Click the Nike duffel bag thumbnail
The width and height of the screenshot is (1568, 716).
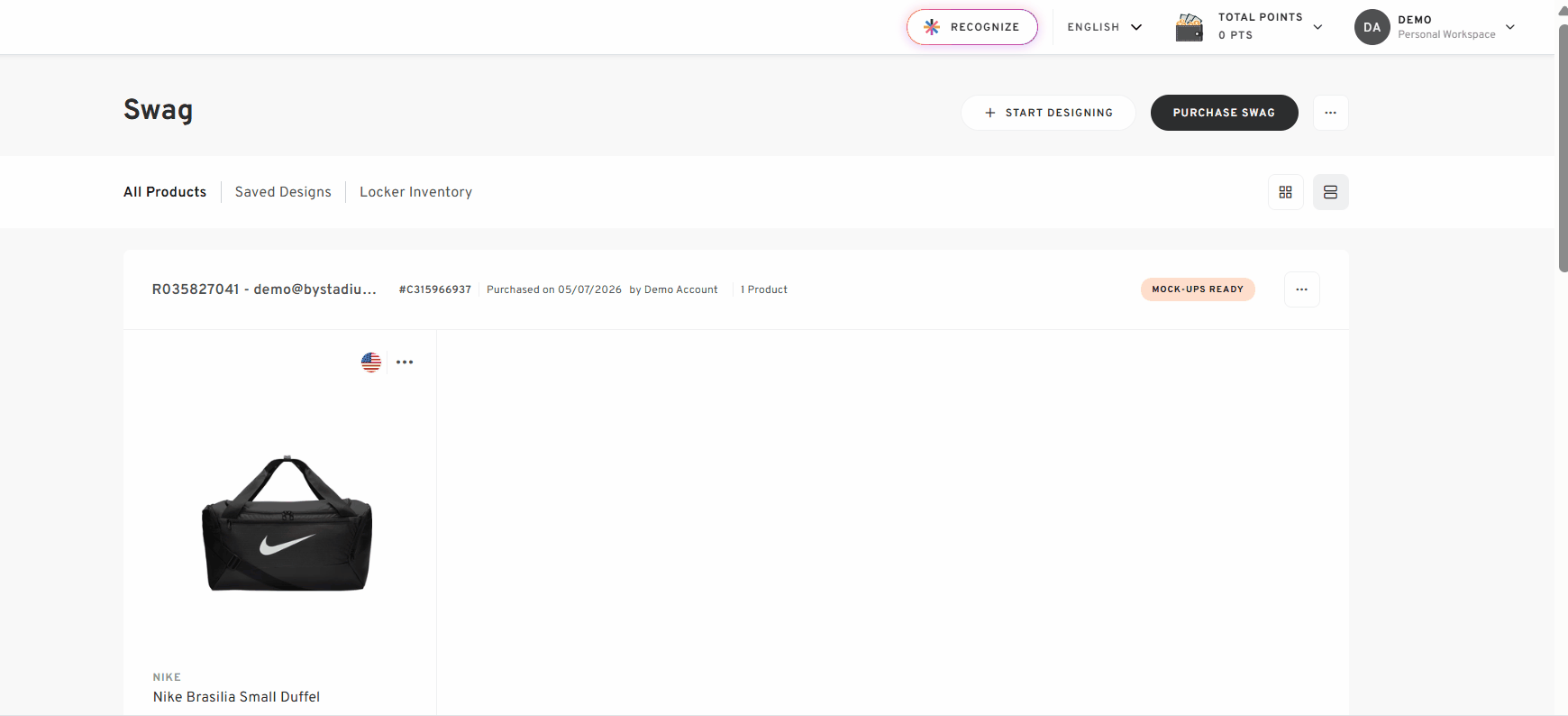click(287, 524)
